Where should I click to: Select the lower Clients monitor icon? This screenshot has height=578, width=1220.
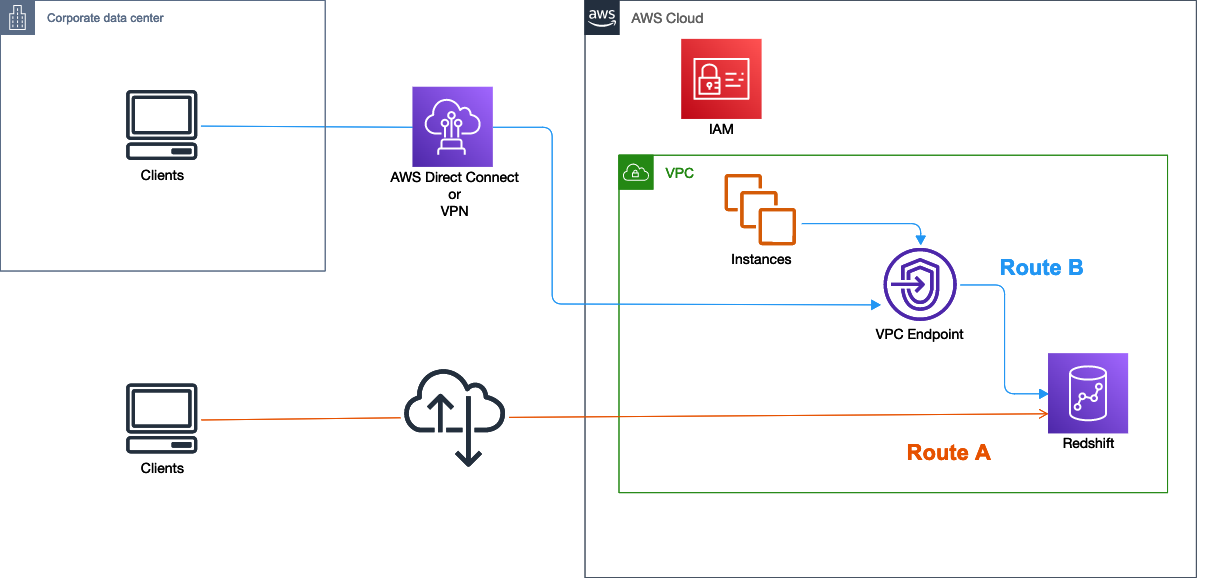point(161,415)
